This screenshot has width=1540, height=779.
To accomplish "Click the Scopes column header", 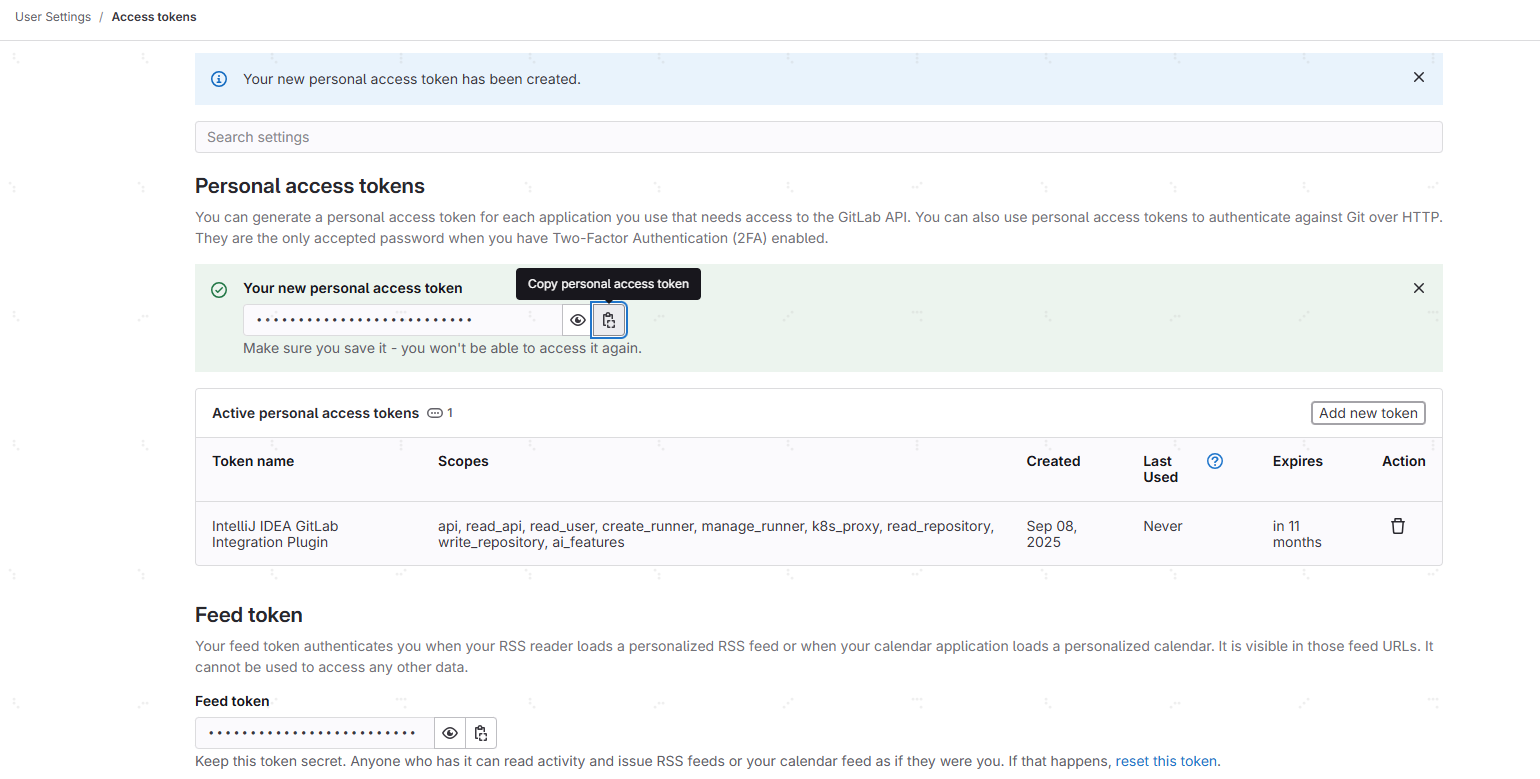I will (463, 461).
